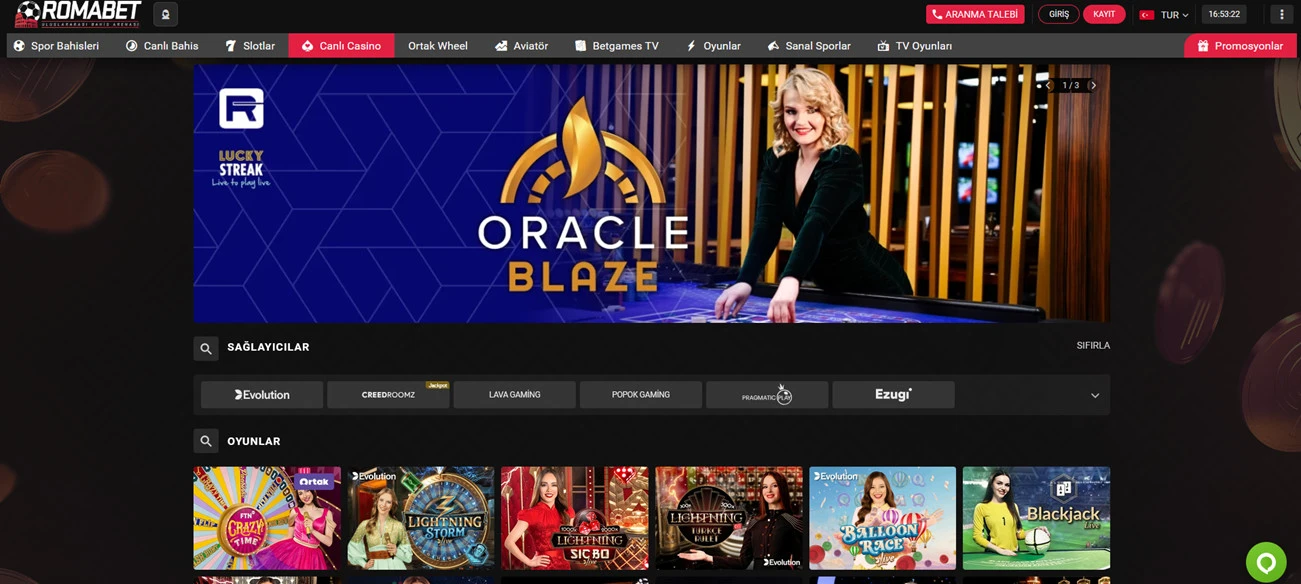The height and width of the screenshot is (584, 1301).
Task: Go to the previous banner slide arrow
Action: tap(1050, 86)
